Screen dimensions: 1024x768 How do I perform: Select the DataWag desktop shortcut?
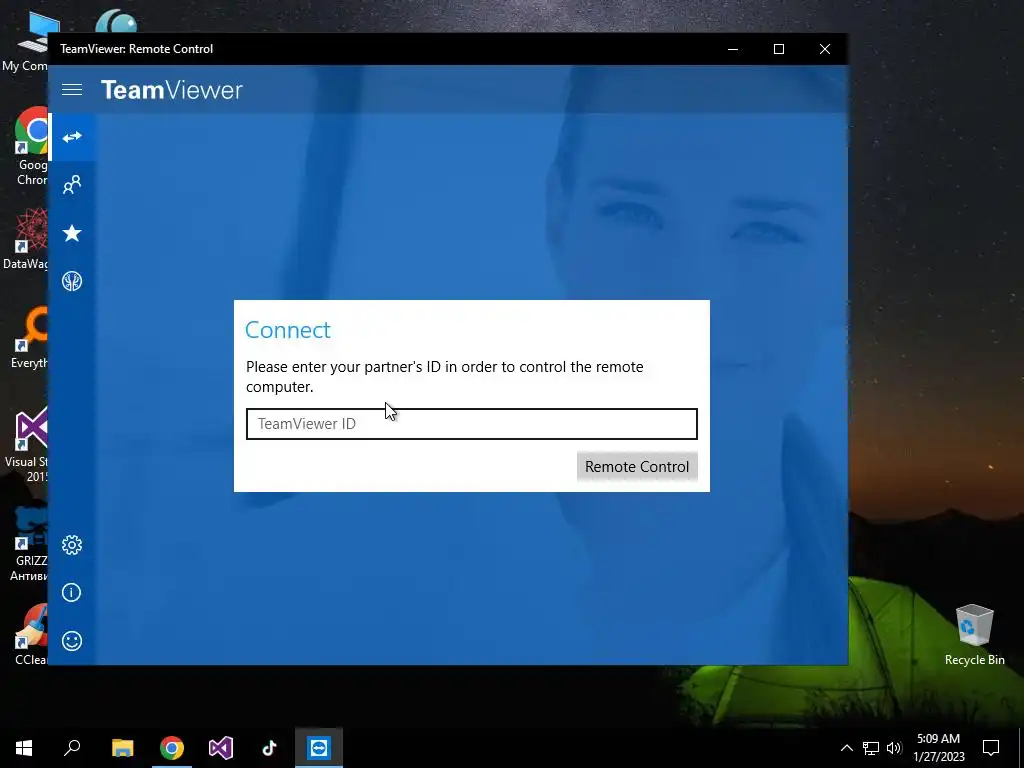tap(26, 239)
